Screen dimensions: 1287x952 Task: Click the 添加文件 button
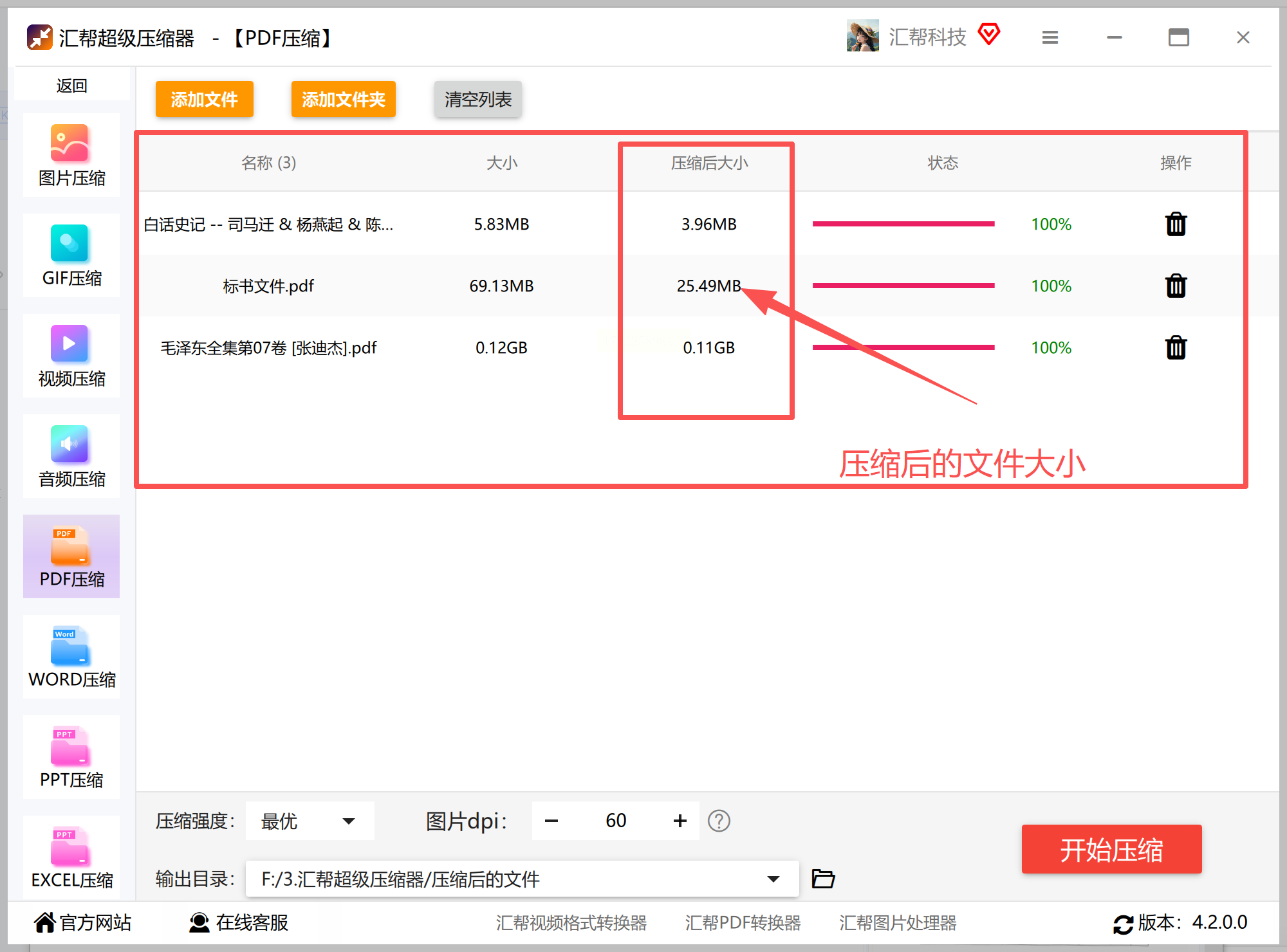[204, 99]
